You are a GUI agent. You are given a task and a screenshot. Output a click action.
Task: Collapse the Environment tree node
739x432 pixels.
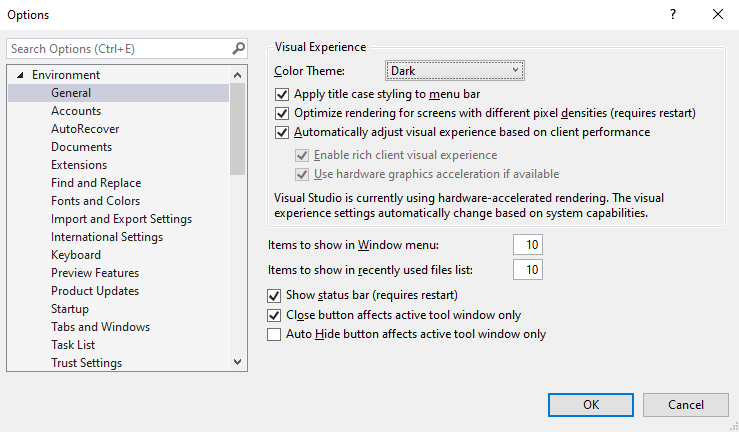(19, 75)
